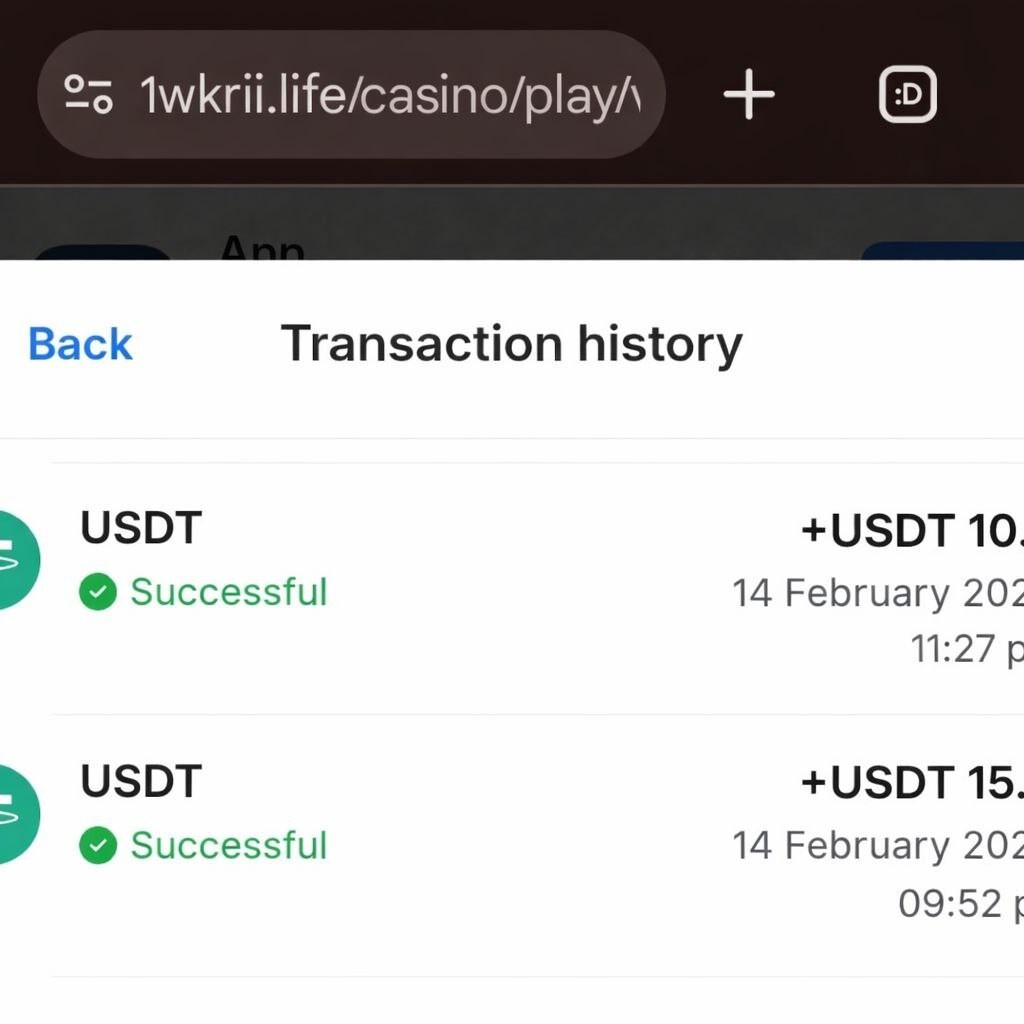Click the Transaction history title
This screenshot has height=1024, width=1024.
(x=511, y=345)
